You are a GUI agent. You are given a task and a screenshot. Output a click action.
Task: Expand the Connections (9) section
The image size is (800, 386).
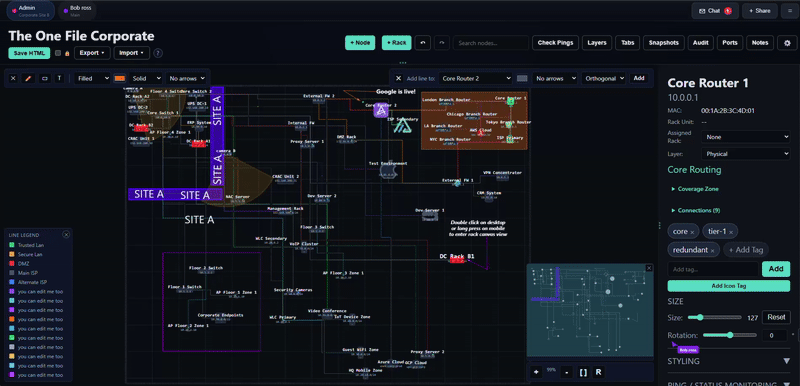point(696,210)
